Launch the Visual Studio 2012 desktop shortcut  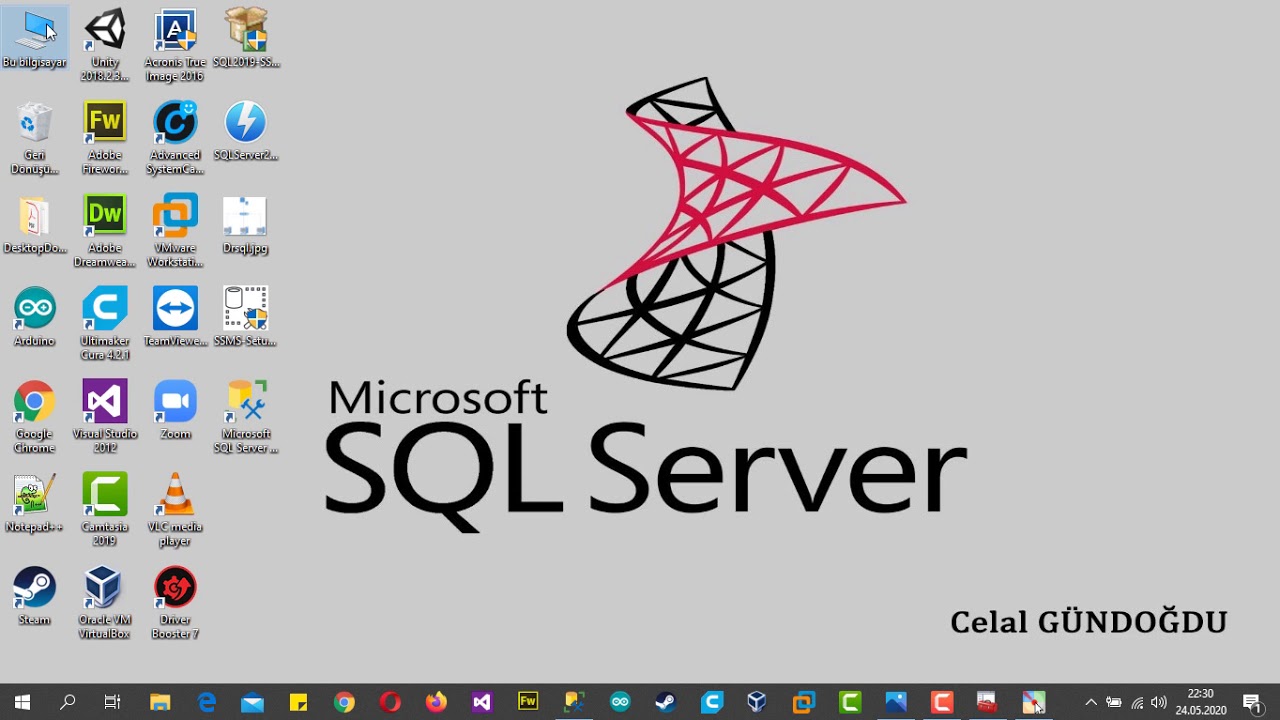coord(105,417)
